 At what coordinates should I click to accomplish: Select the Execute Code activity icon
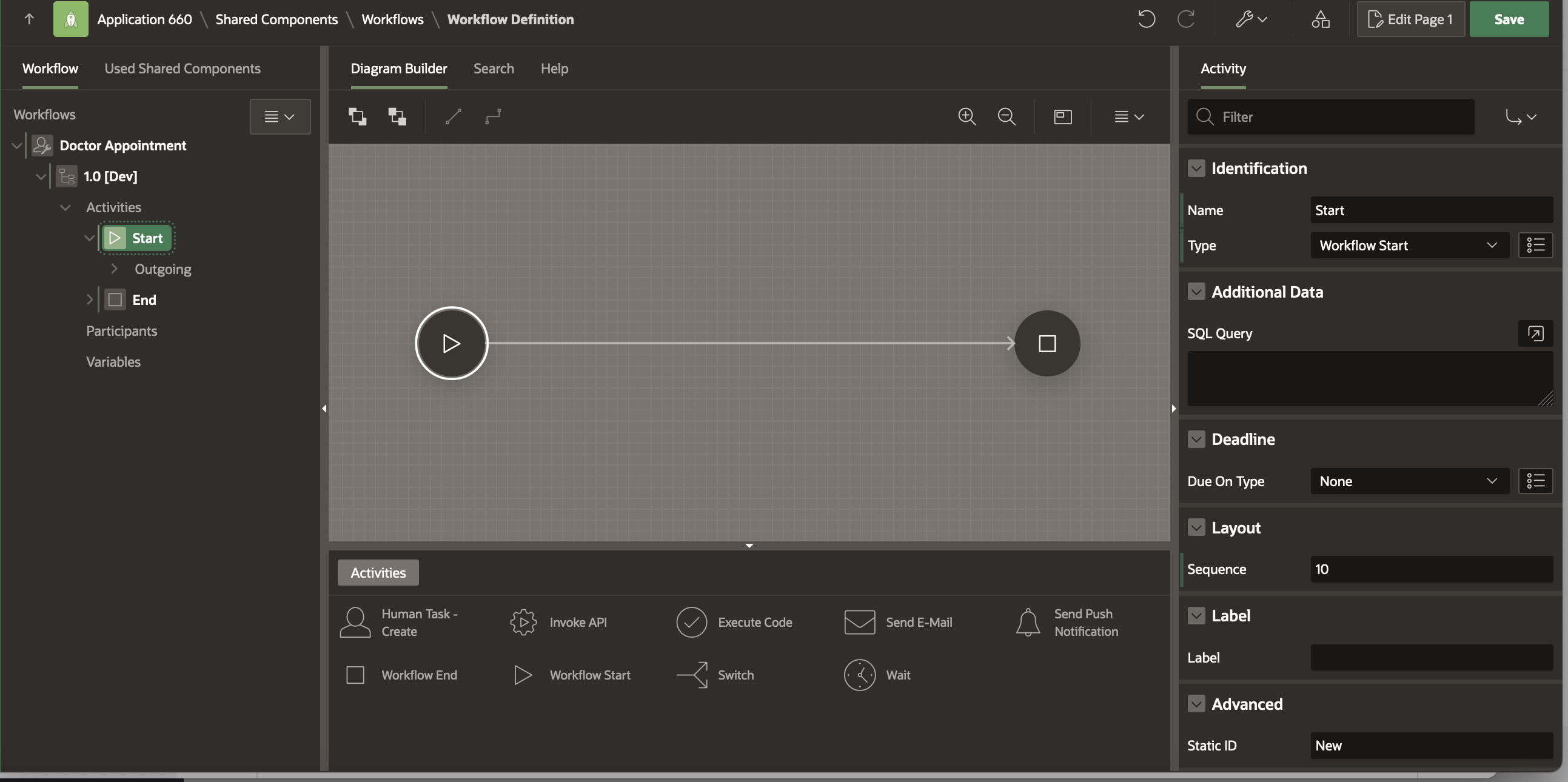click(691, 622)
